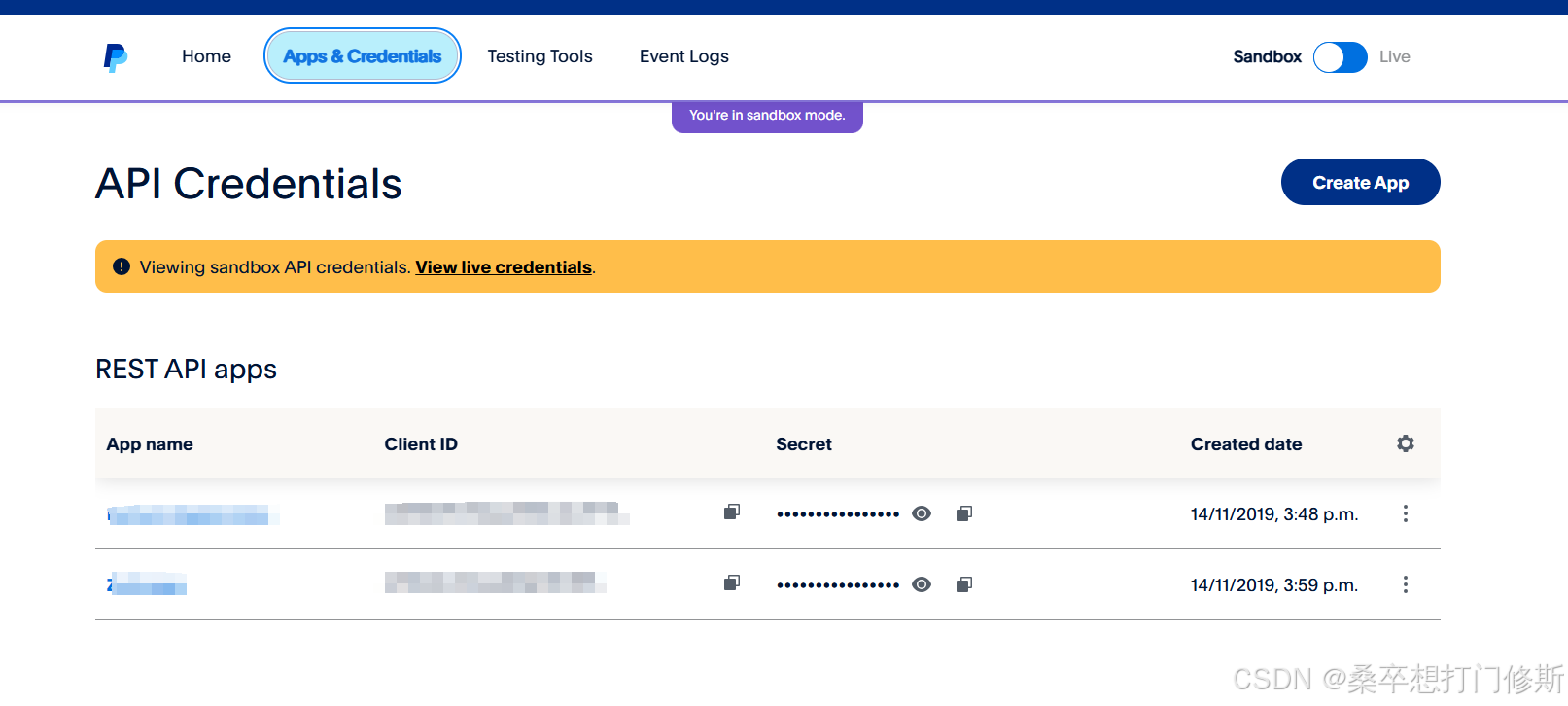Open more options for 3:48 p.m. app
Image resolution: width=1568 pixels, height=706 pixels.
click(1405, 513)
